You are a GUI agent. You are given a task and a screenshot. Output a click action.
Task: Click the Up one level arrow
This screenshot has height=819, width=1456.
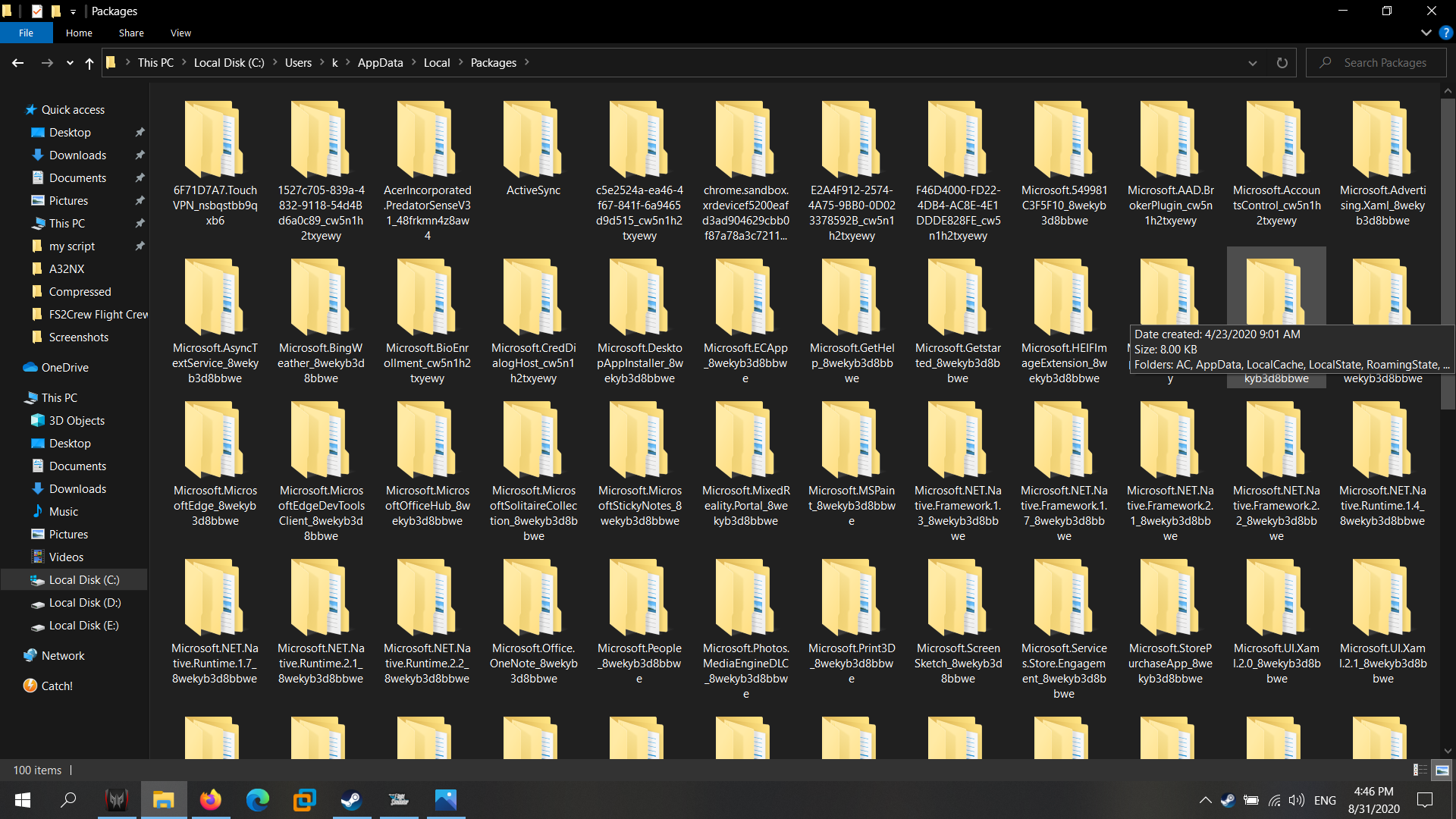(89, 63)
